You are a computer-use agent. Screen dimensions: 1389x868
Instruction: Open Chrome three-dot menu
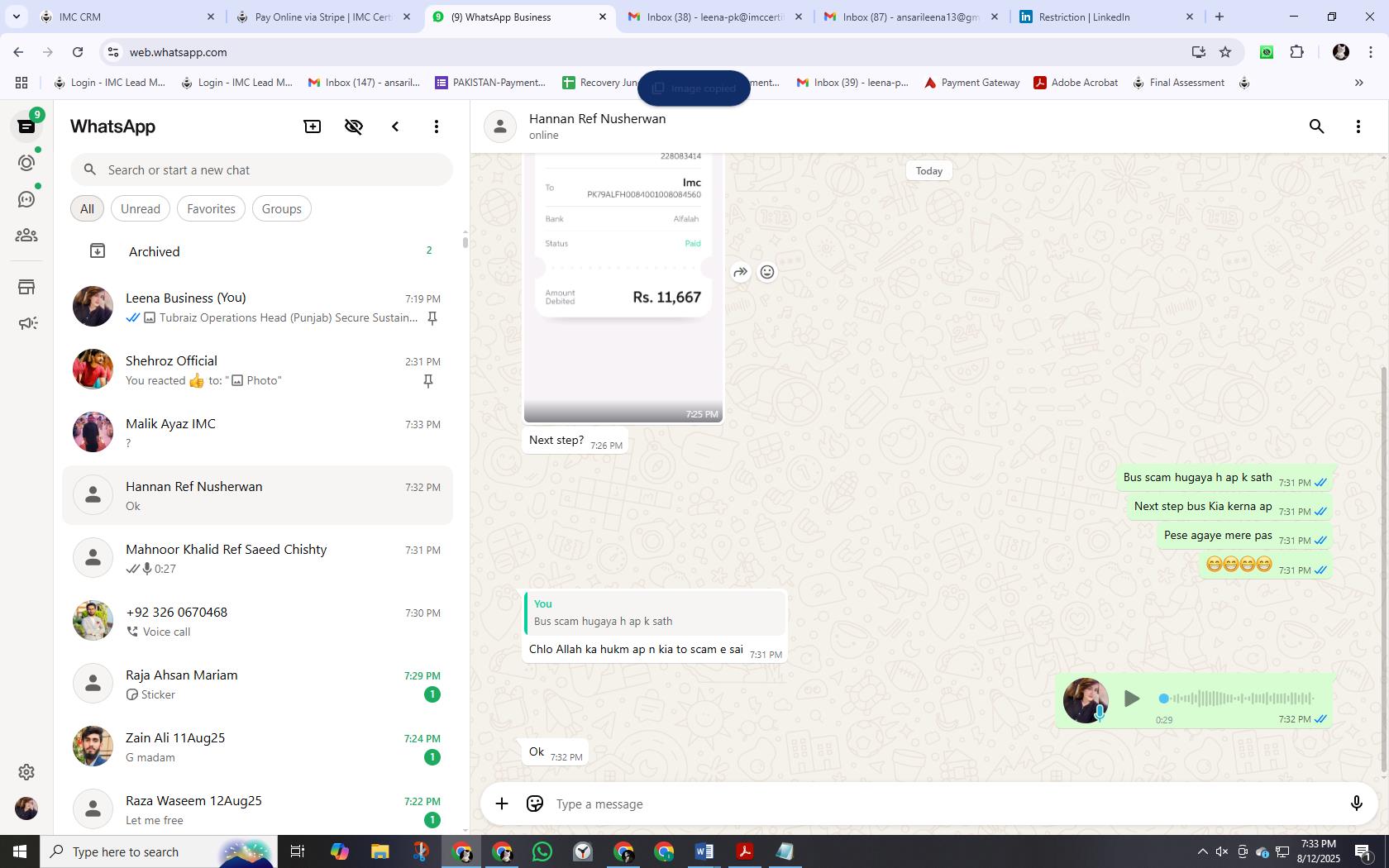pyautogui.click(x=1369, y=52)
